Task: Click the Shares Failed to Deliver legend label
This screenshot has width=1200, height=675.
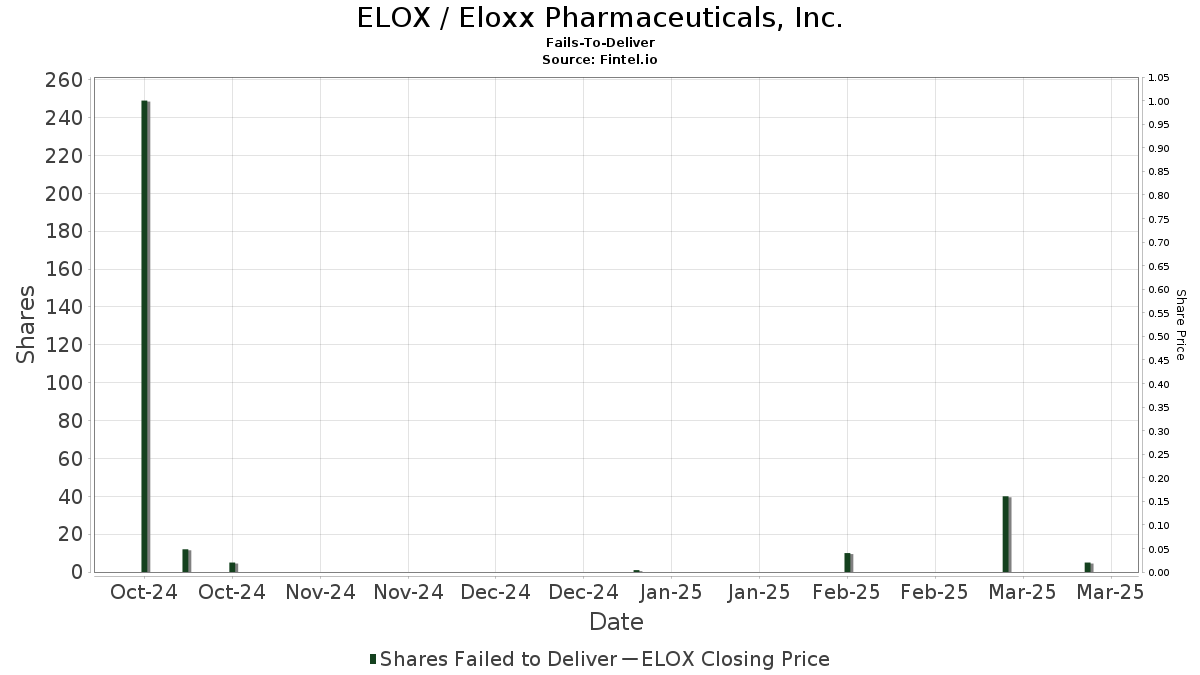Action: [499, 659]
